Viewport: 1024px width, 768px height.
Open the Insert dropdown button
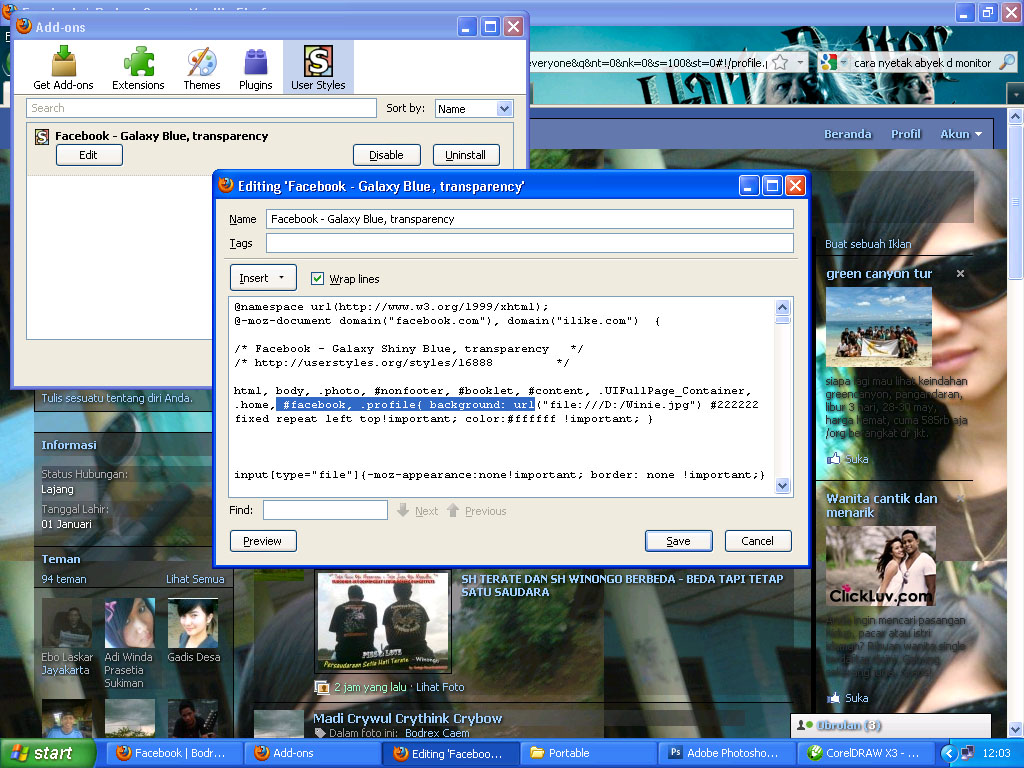point(263,278)
